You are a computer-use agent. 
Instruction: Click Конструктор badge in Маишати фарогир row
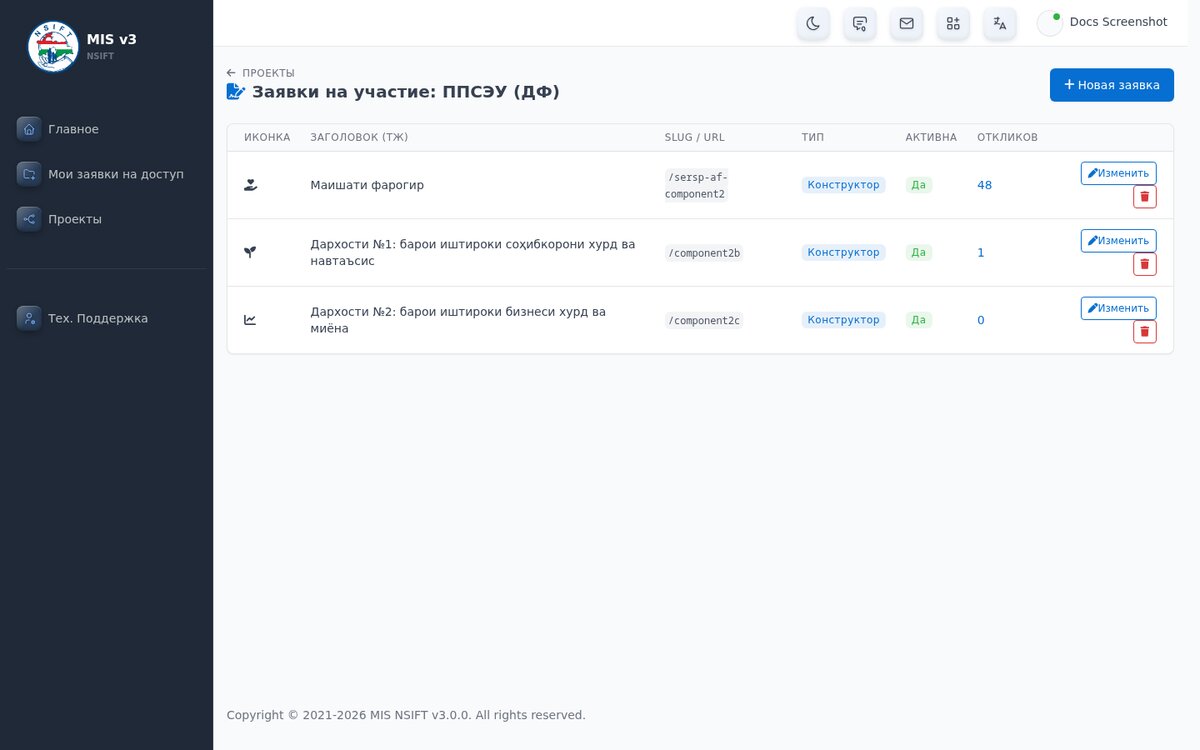[844, 185]
